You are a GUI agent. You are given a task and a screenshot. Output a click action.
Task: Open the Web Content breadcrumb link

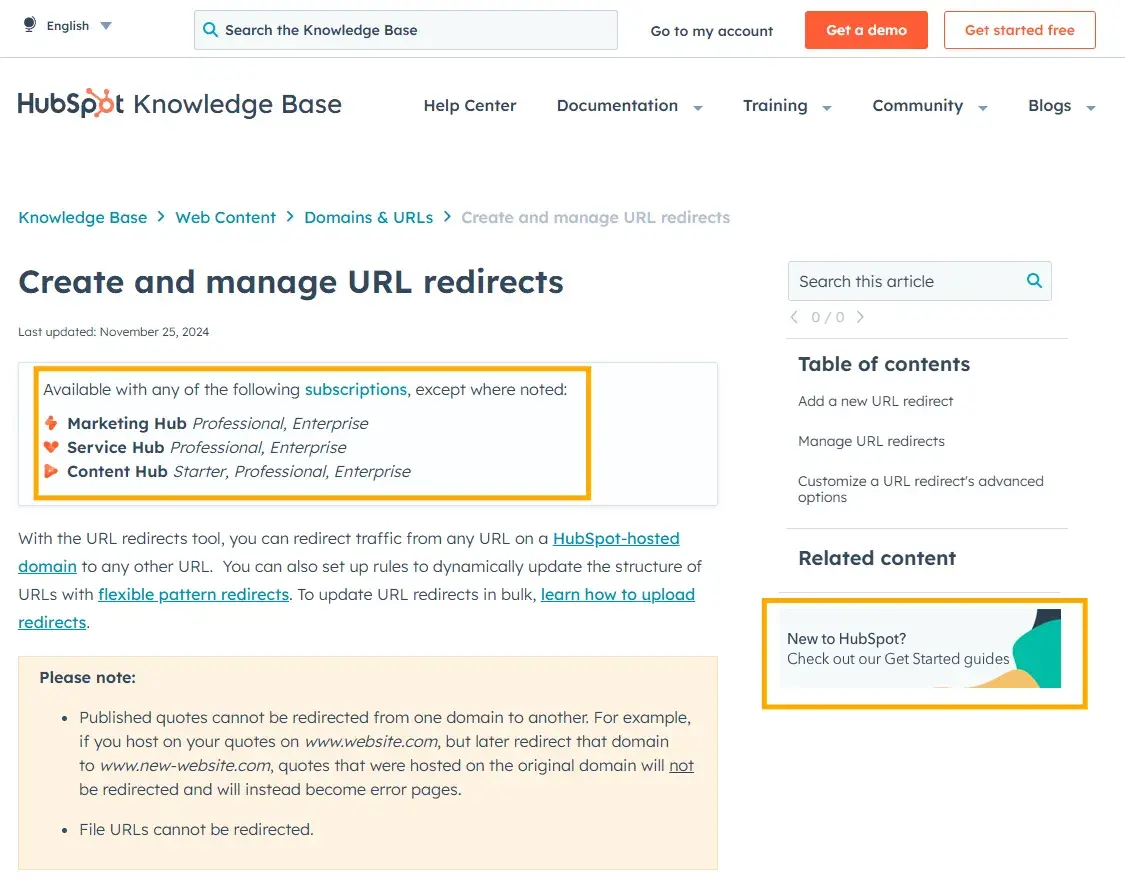(x=225, y=217)
